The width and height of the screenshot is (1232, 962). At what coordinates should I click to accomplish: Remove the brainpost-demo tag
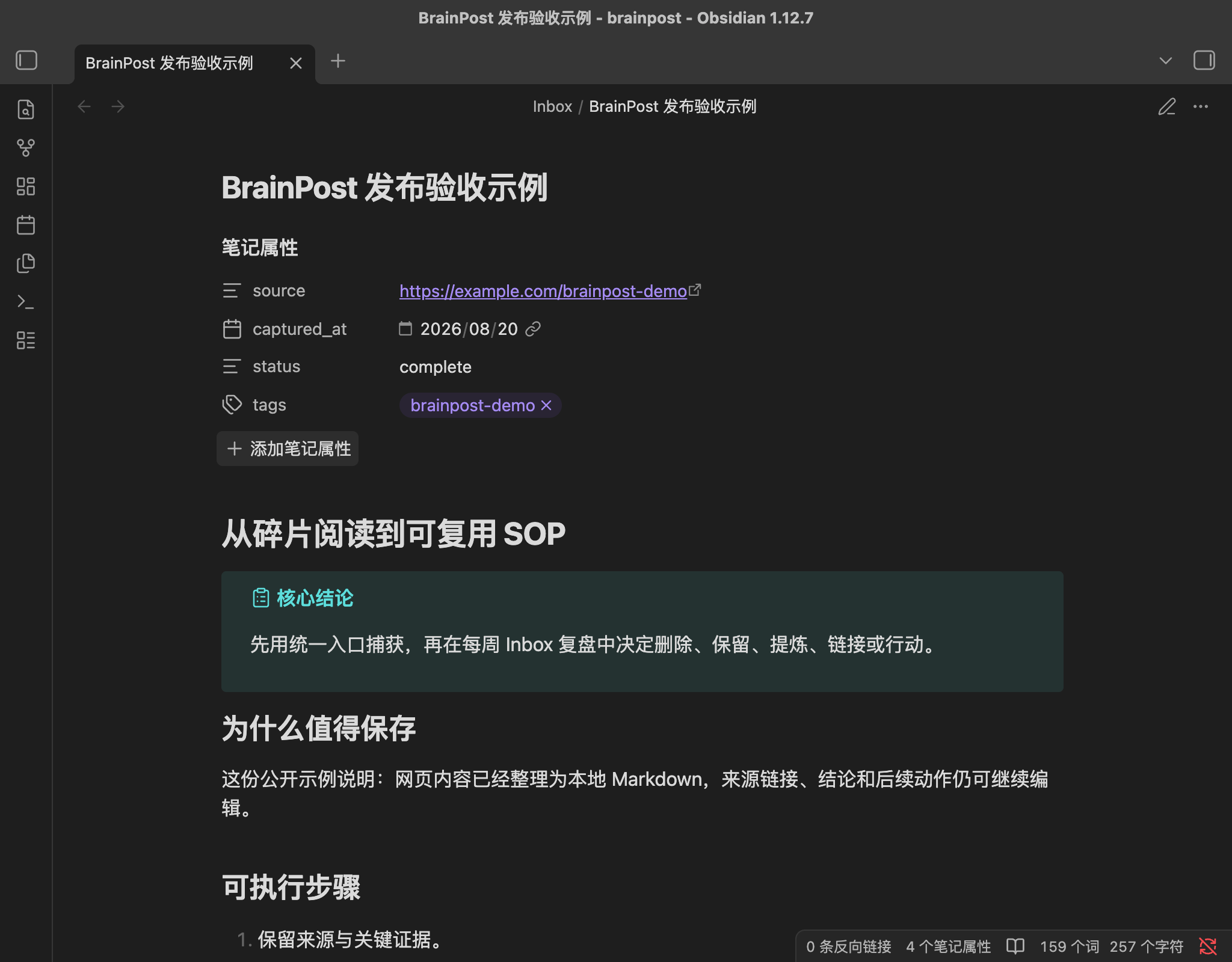[546, 405]
